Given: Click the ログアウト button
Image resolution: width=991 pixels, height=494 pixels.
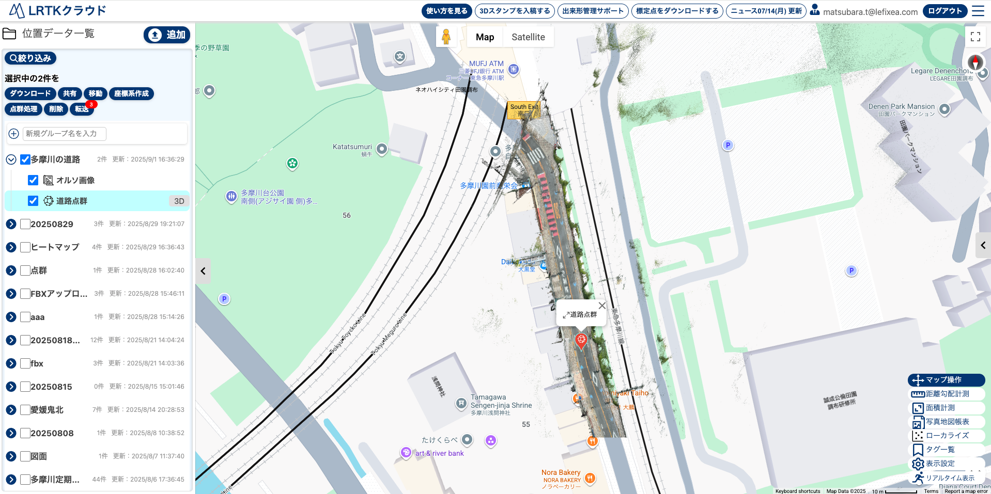Looking at the screenshot, I should [945, 11].
